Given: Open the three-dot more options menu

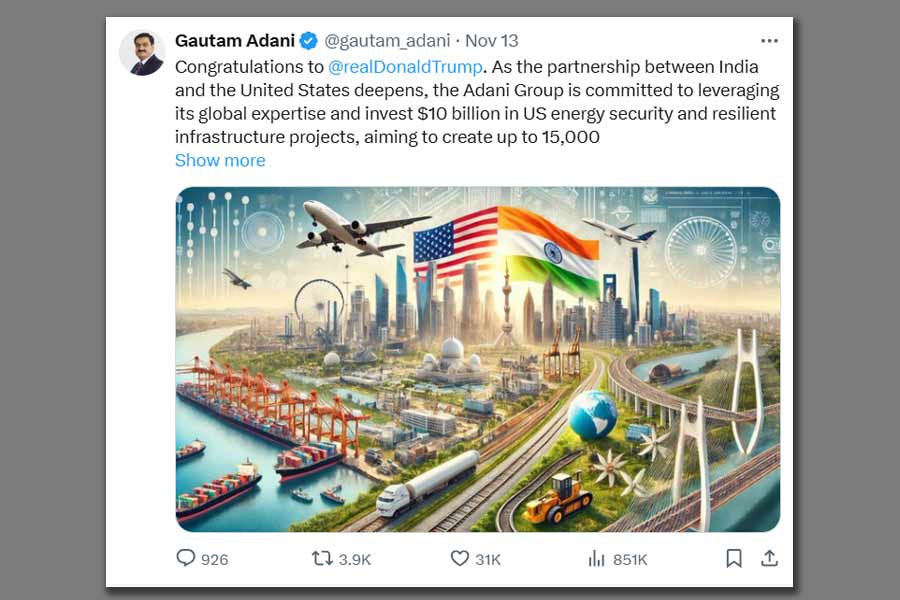Looking at the screenshot, I should tap(769, 41).
